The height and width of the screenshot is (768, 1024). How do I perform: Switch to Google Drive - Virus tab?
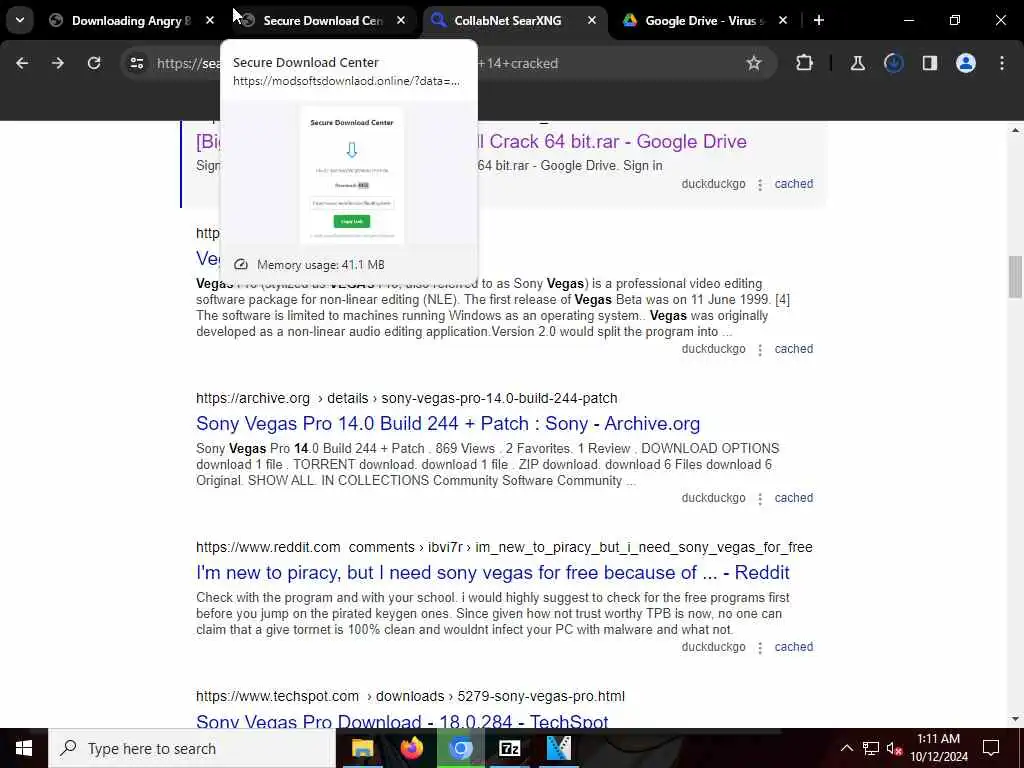coord(704,21)
